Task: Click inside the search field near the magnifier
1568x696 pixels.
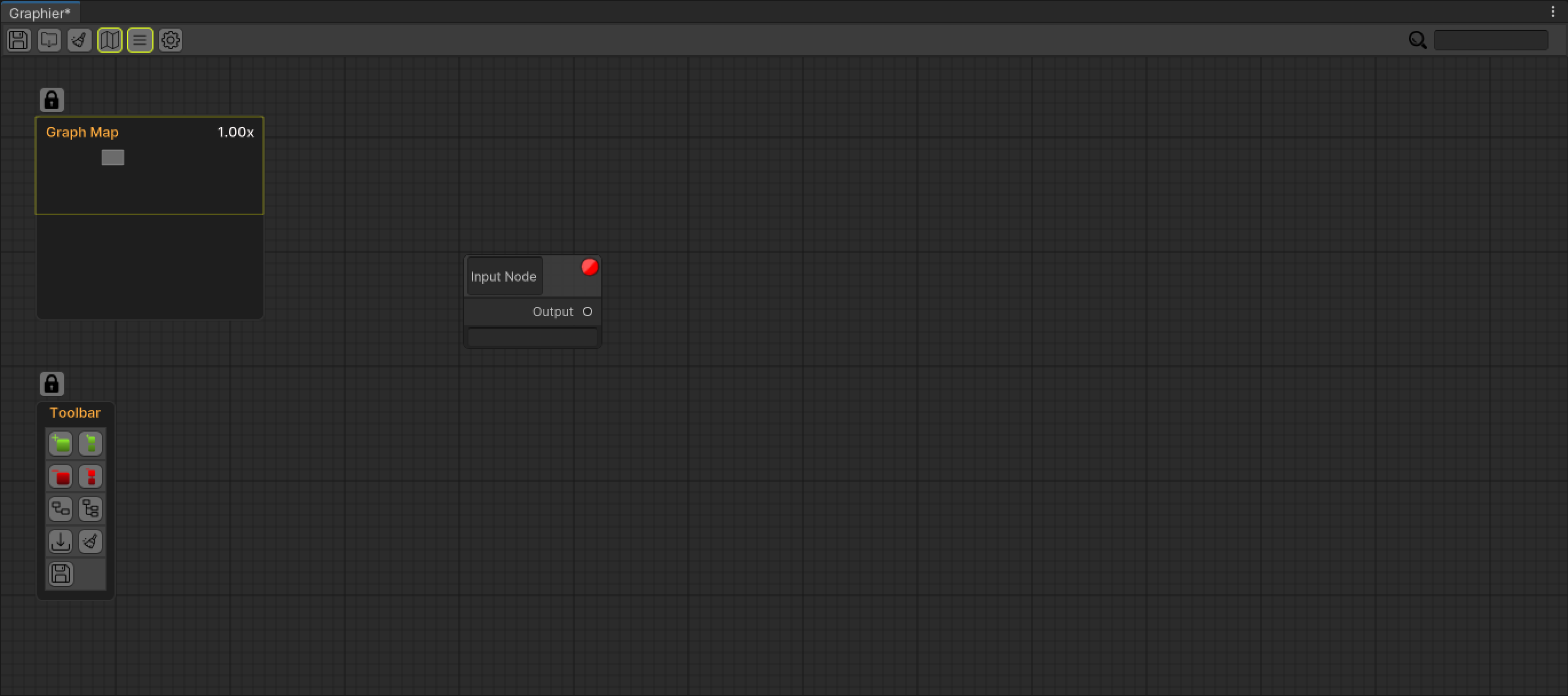Action: [x=1491, y=39]
